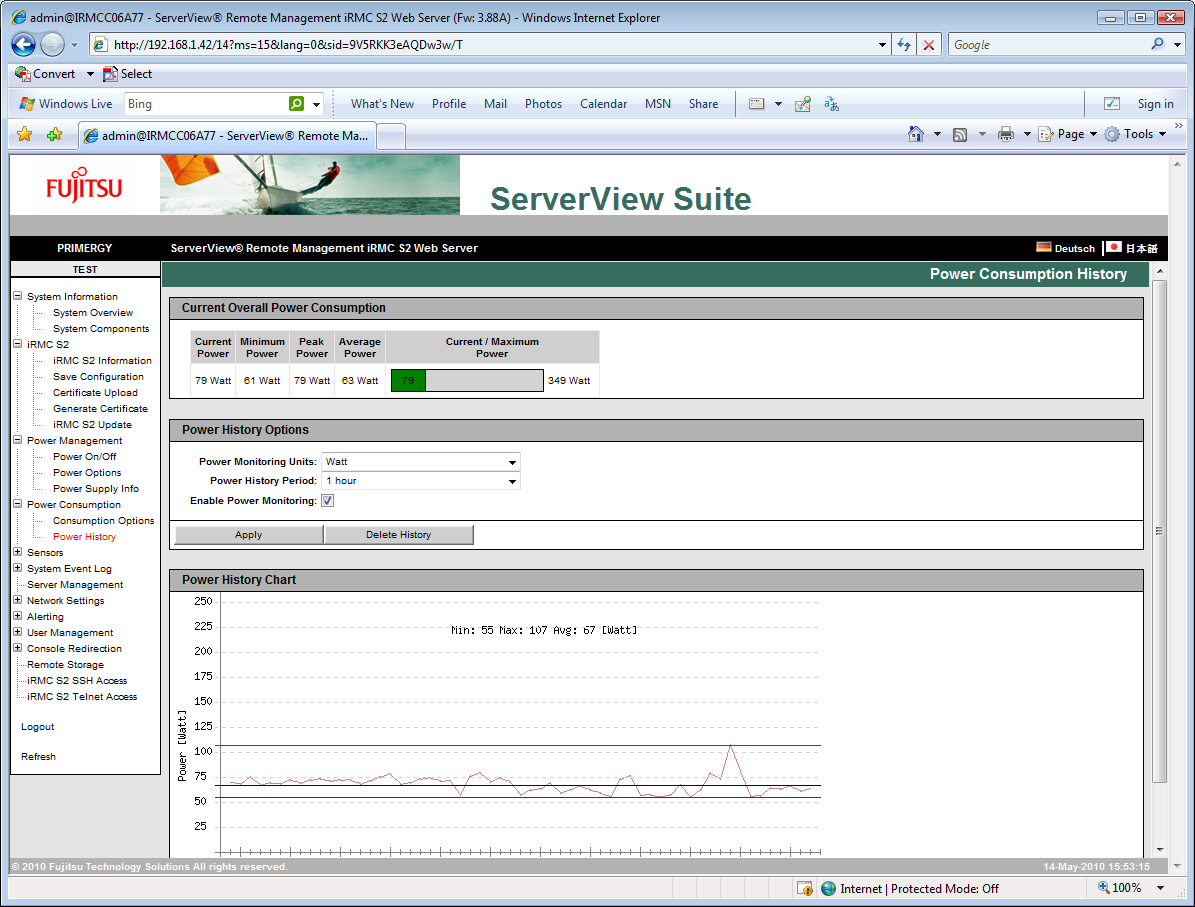Viewport: 1195px width, 907px height.
Task: Click the browser Back arrow button
Action: [24, 45]
